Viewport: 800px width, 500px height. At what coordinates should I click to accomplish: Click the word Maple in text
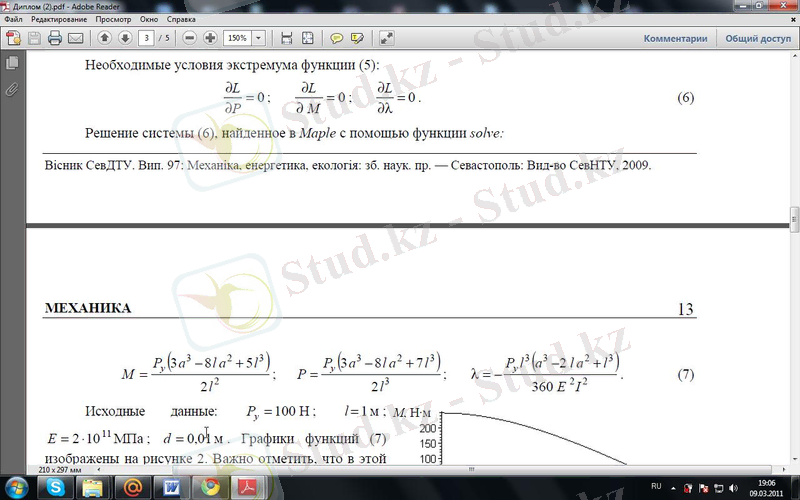[x=317, y=134]
